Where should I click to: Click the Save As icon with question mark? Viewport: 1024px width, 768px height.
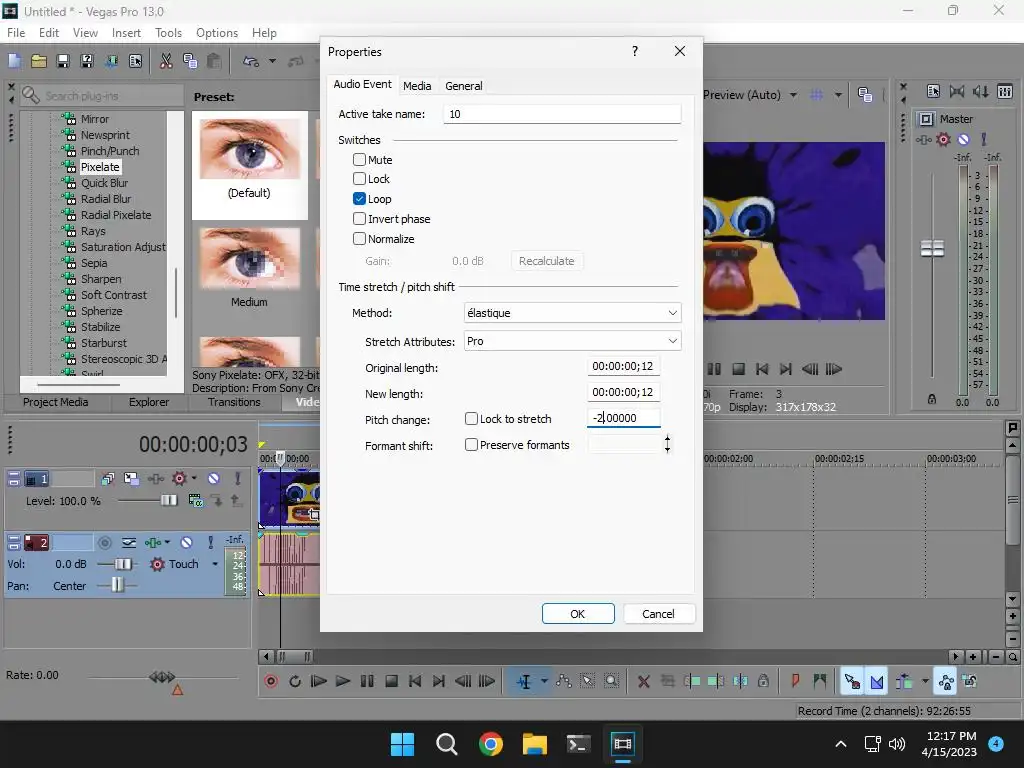pos(86,61)
